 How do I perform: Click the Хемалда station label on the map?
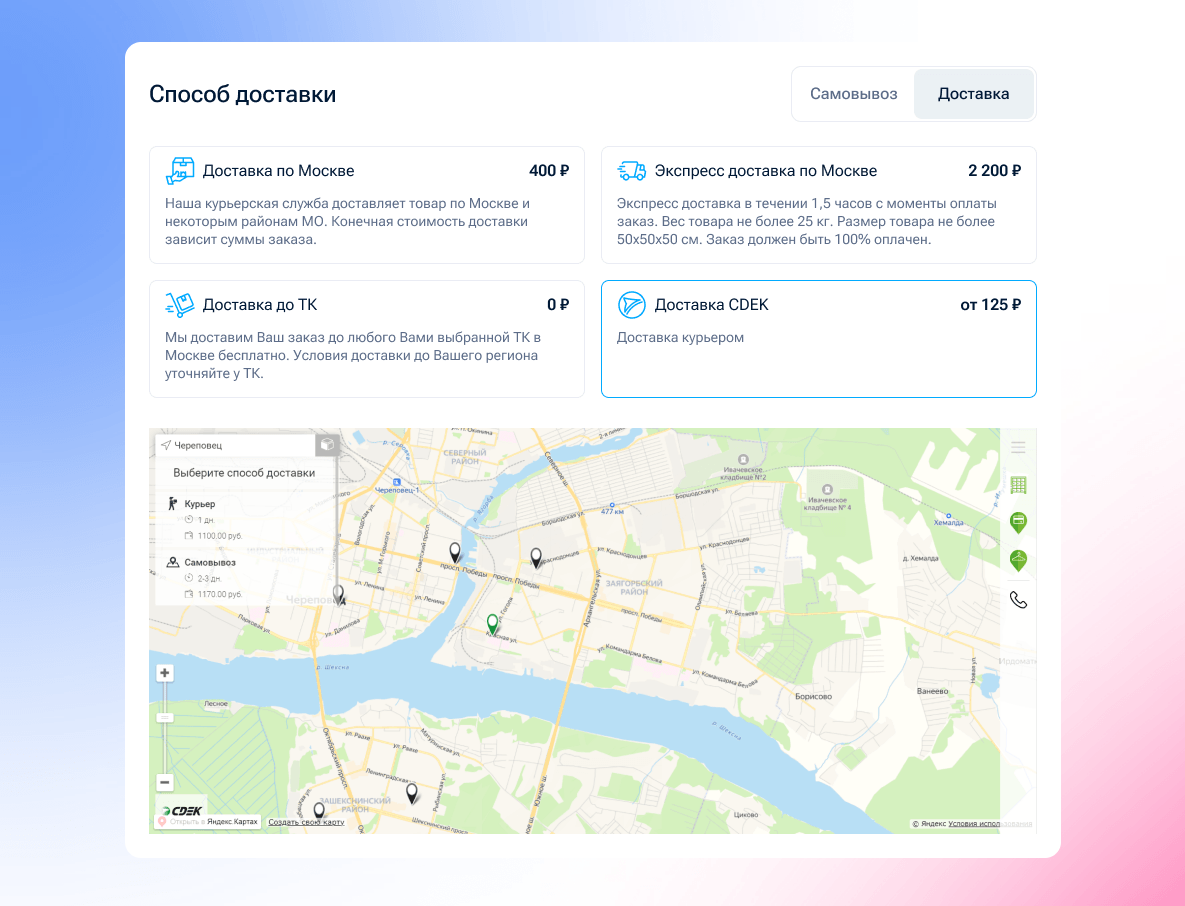point(948,522)
